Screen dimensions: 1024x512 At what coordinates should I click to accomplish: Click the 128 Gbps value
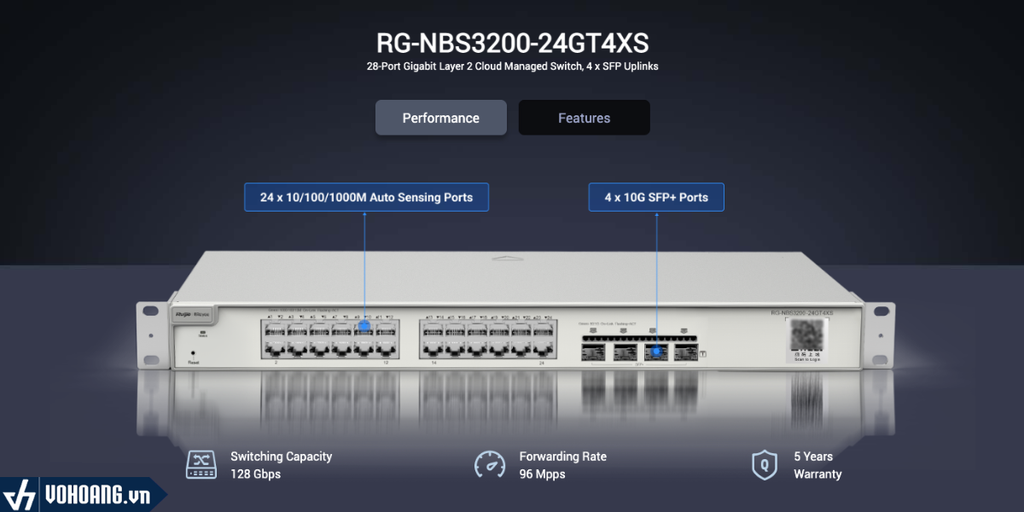pos(255,474)
